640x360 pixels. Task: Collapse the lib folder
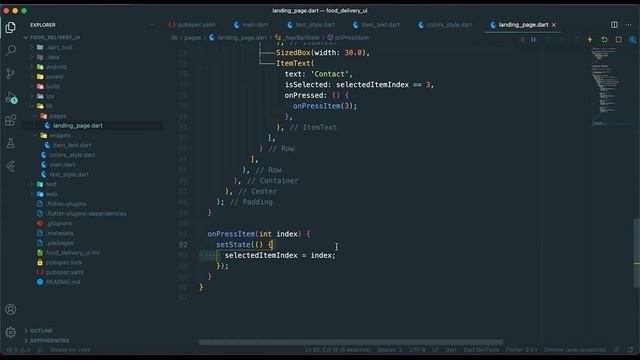49,106
